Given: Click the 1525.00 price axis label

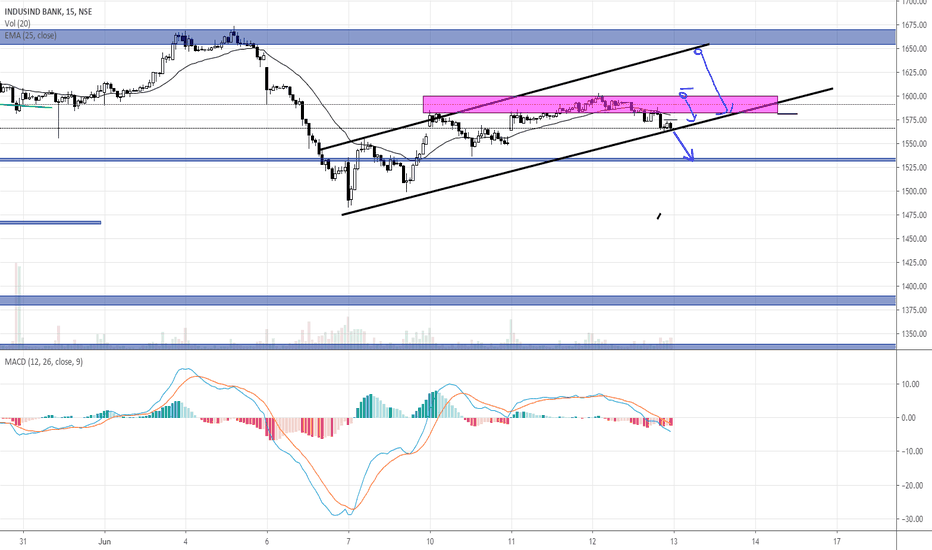Looking at the screenshot, I should tap(914, 168).
